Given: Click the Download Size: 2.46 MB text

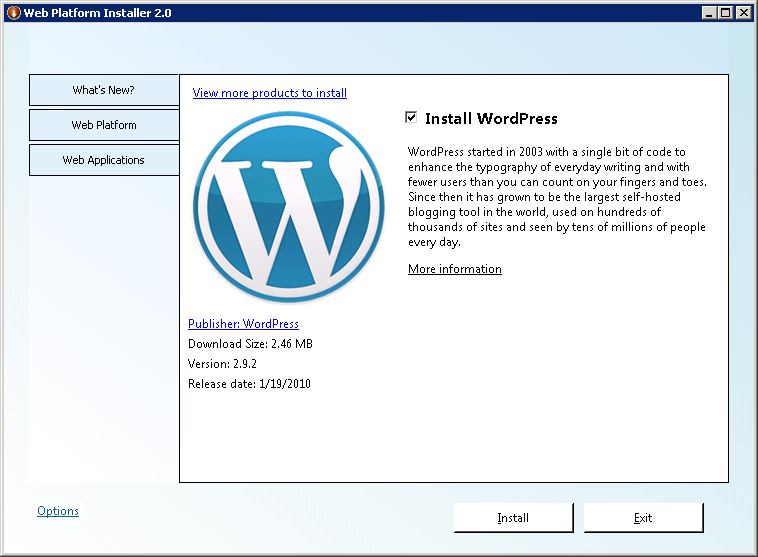Looking at the screenshot, I should (250, 344).
